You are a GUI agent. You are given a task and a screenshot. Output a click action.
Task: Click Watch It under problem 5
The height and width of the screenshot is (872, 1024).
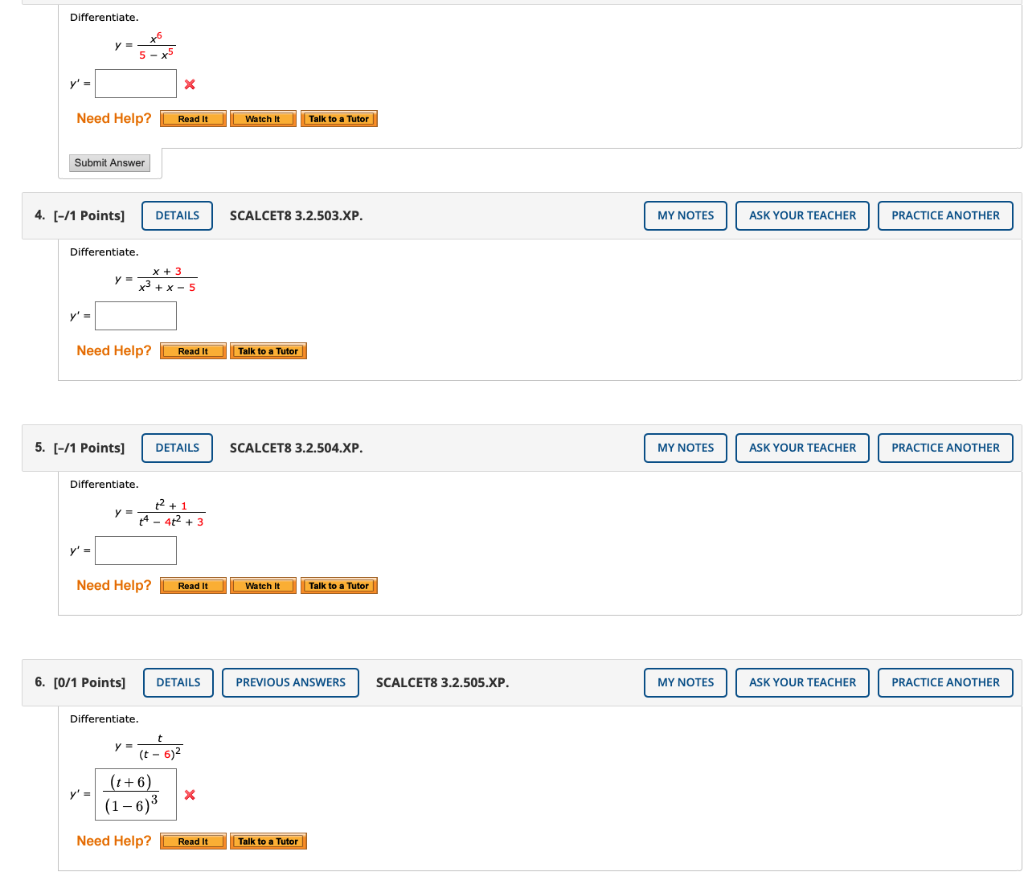pos(263,585)
